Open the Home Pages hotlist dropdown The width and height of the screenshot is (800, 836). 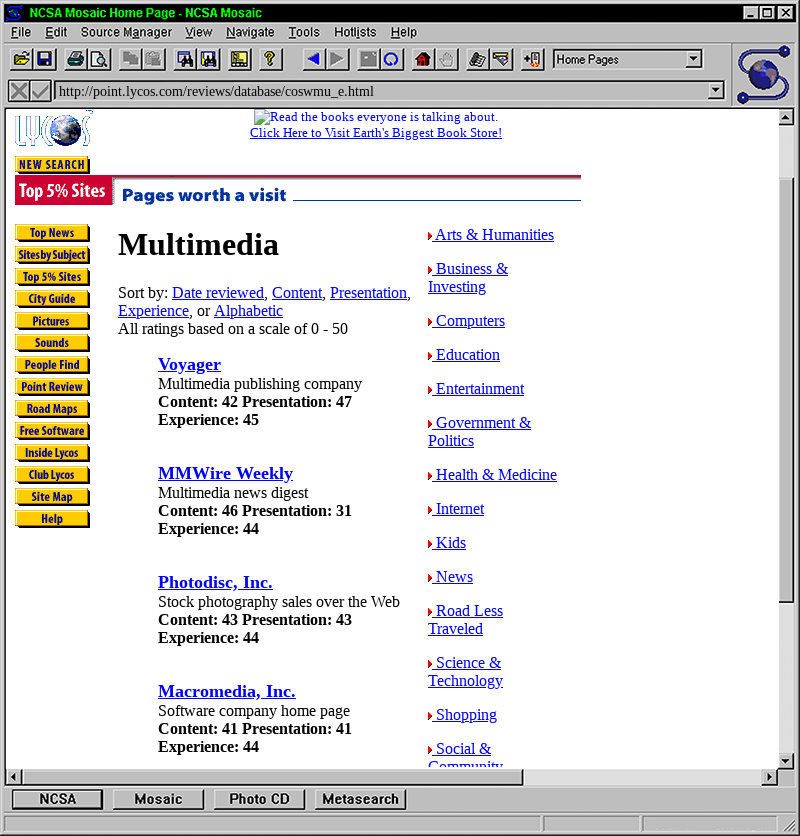click(693, 60)
